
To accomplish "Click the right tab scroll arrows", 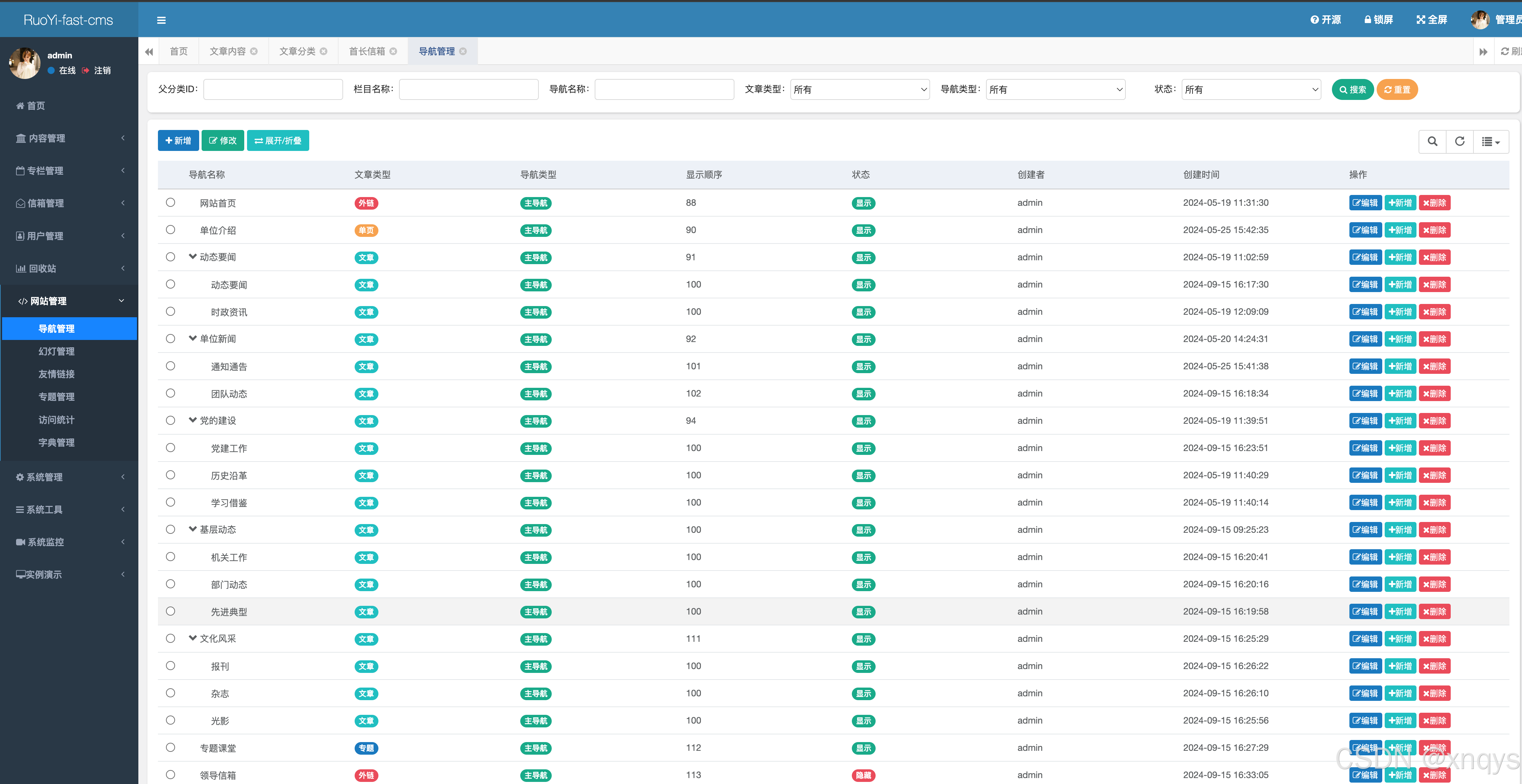I will [1483, 51].
